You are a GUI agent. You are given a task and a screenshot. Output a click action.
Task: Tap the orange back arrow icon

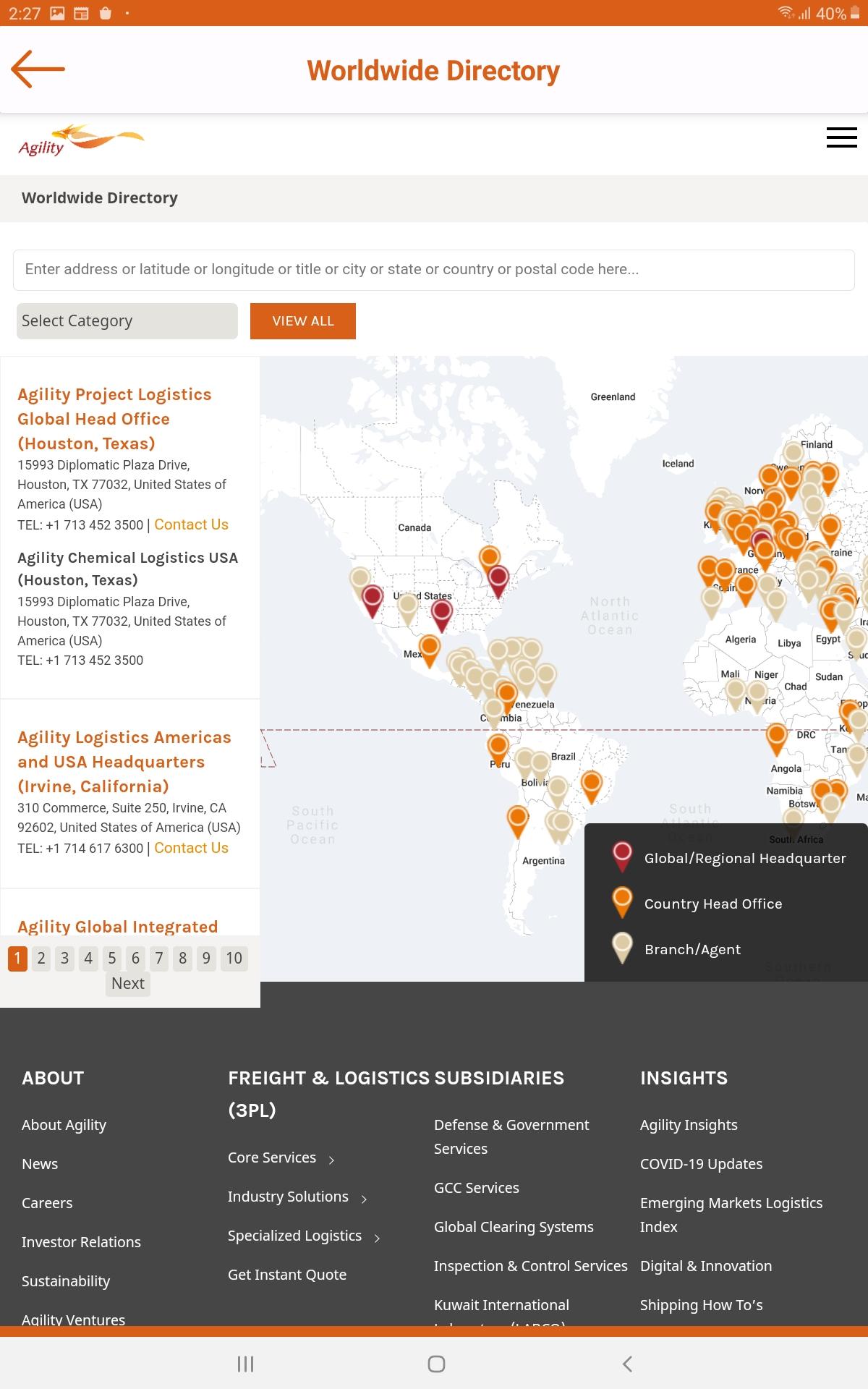[x=38, y=69]
